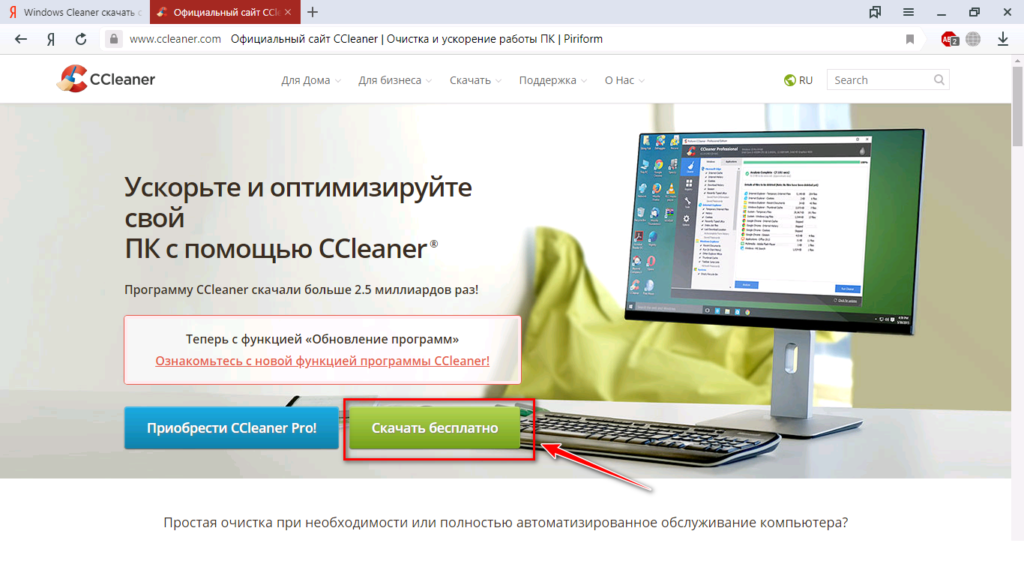Click the downloads arrow icon in toolbar
Viewport: 1024px width, 576px height.
pyautogui.click(x=1003, y=39)
